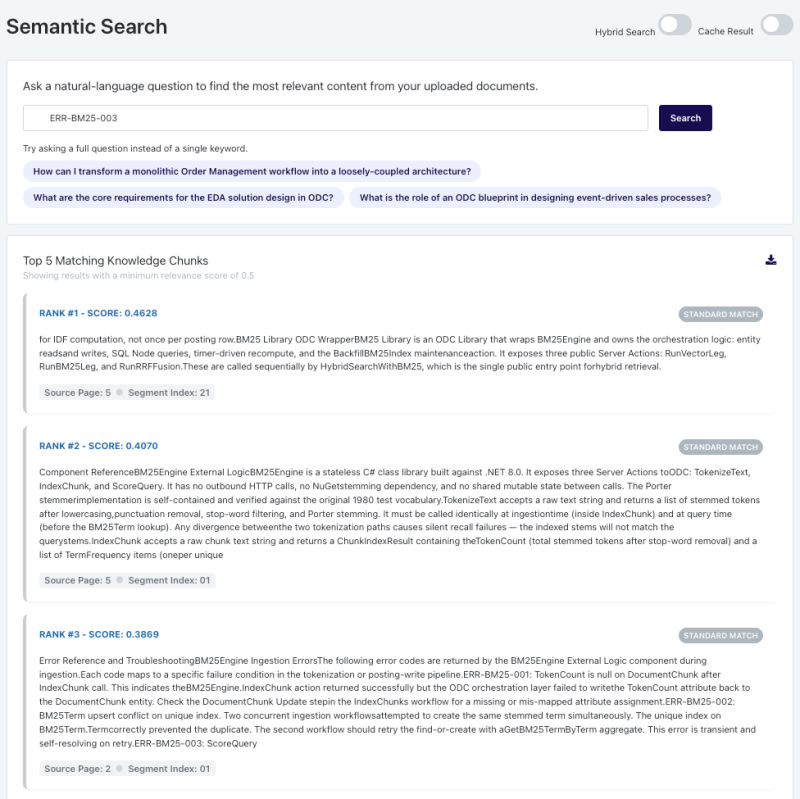Enable the Hybrid Search toggle

tap(674, 24)
